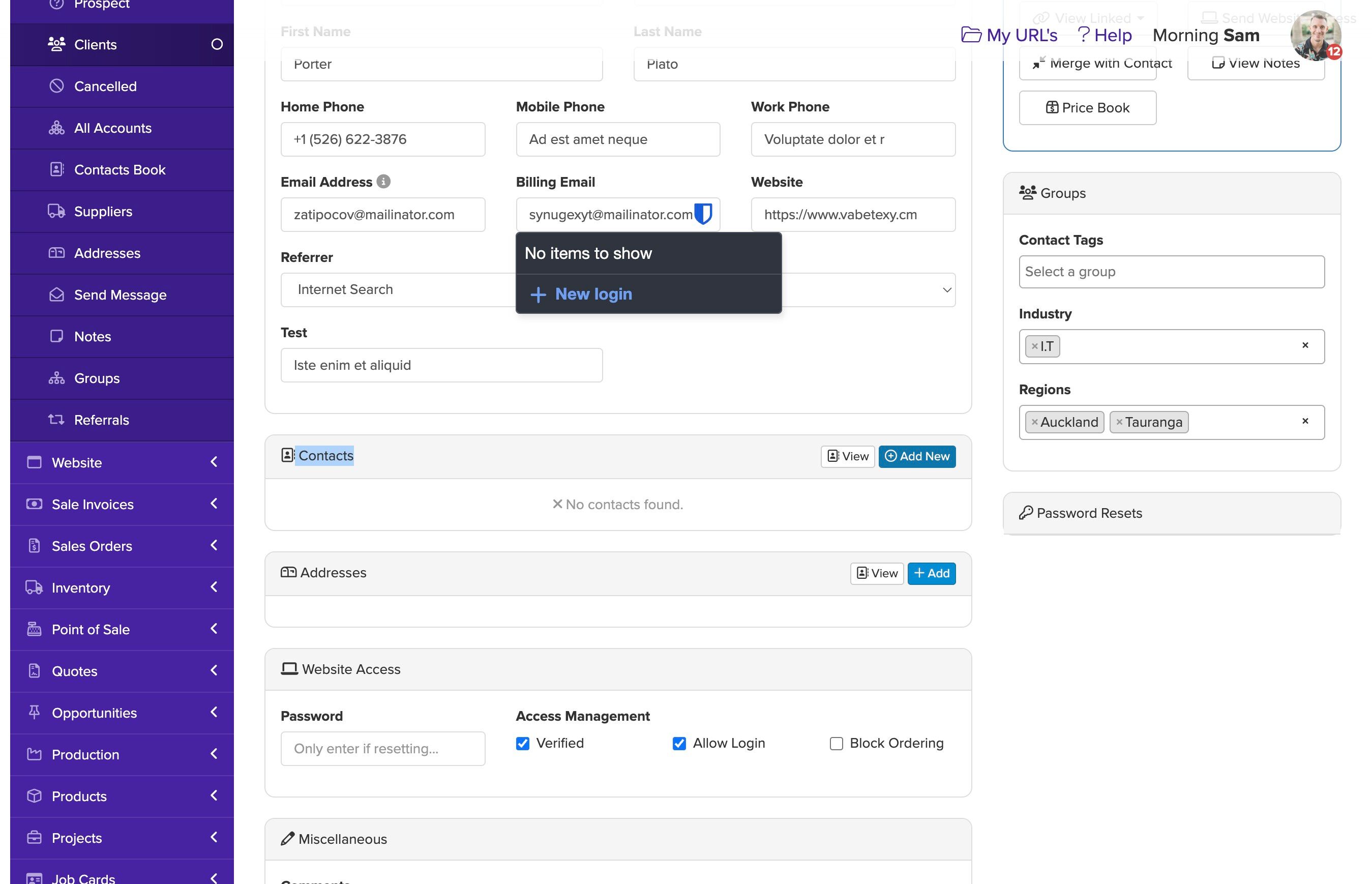This screenshot has height=884, width=1372.
Task: Open the user profile avatar
Action: tap(1315, 35)
